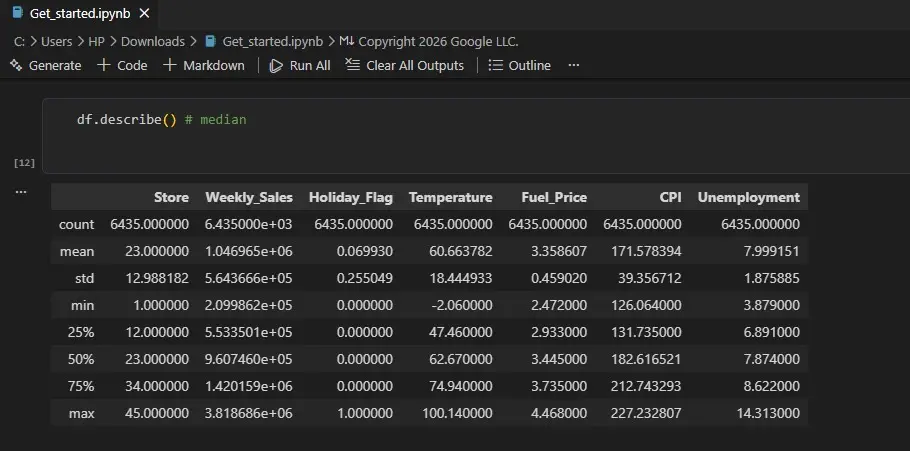The width and height of the screenshot is (910, 451).
Task: Click the 25% Weekly_Sales value 5.533501e+05
Action: (x=248, y=333)
